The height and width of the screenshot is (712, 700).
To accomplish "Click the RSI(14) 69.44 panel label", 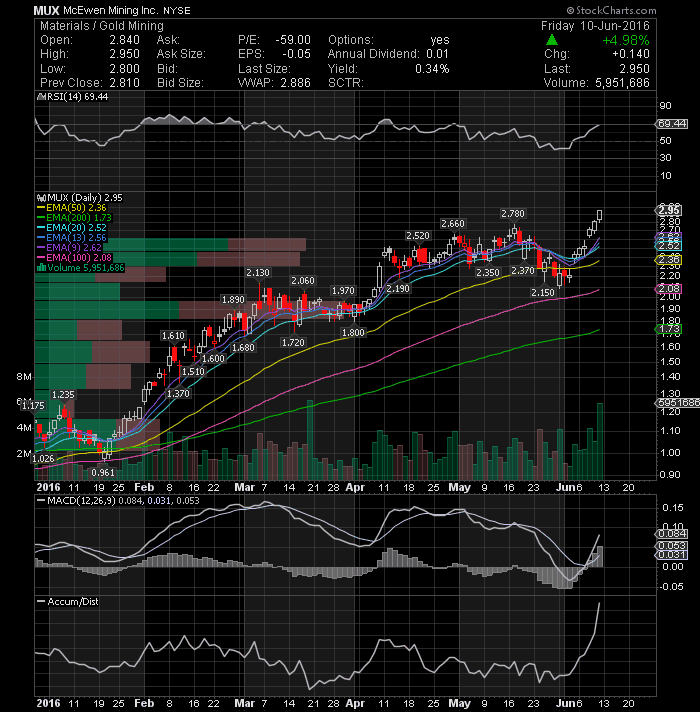I will click(76, 97).
